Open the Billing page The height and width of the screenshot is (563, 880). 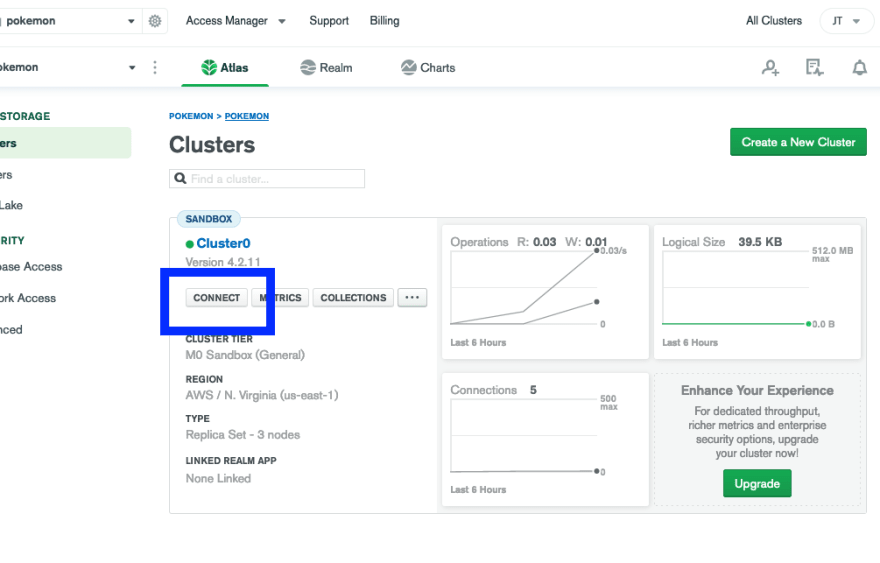coord(384,21)
